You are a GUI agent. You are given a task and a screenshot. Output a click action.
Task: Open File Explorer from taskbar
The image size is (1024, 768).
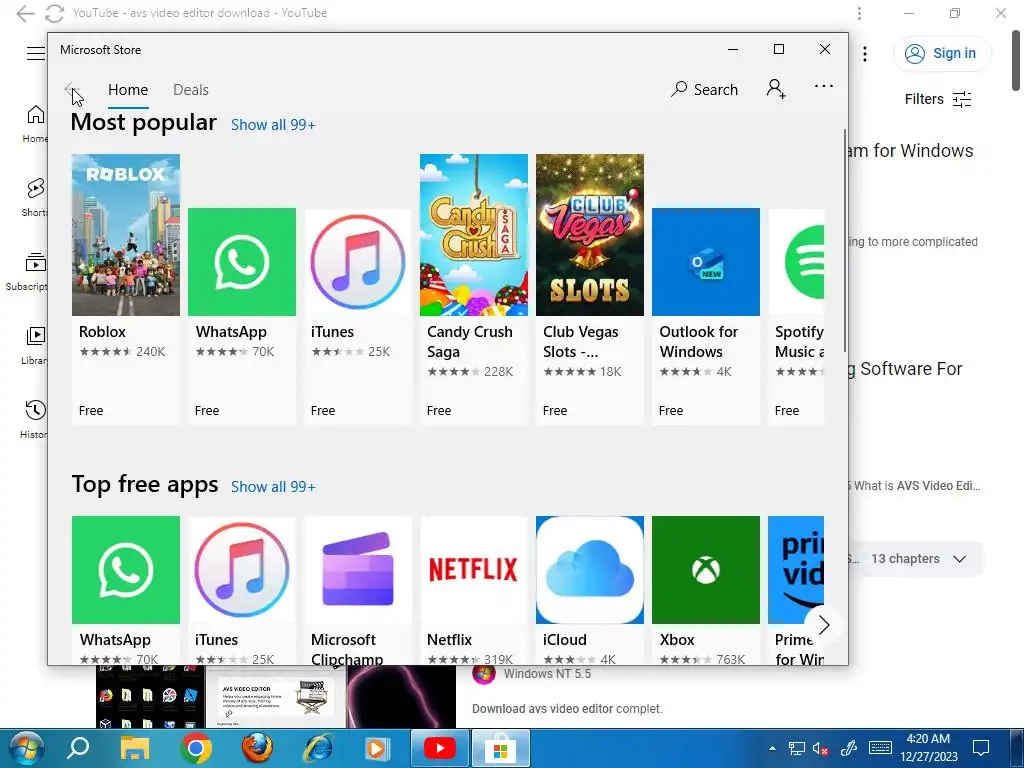pyautogui.click(x=135, y=748)
